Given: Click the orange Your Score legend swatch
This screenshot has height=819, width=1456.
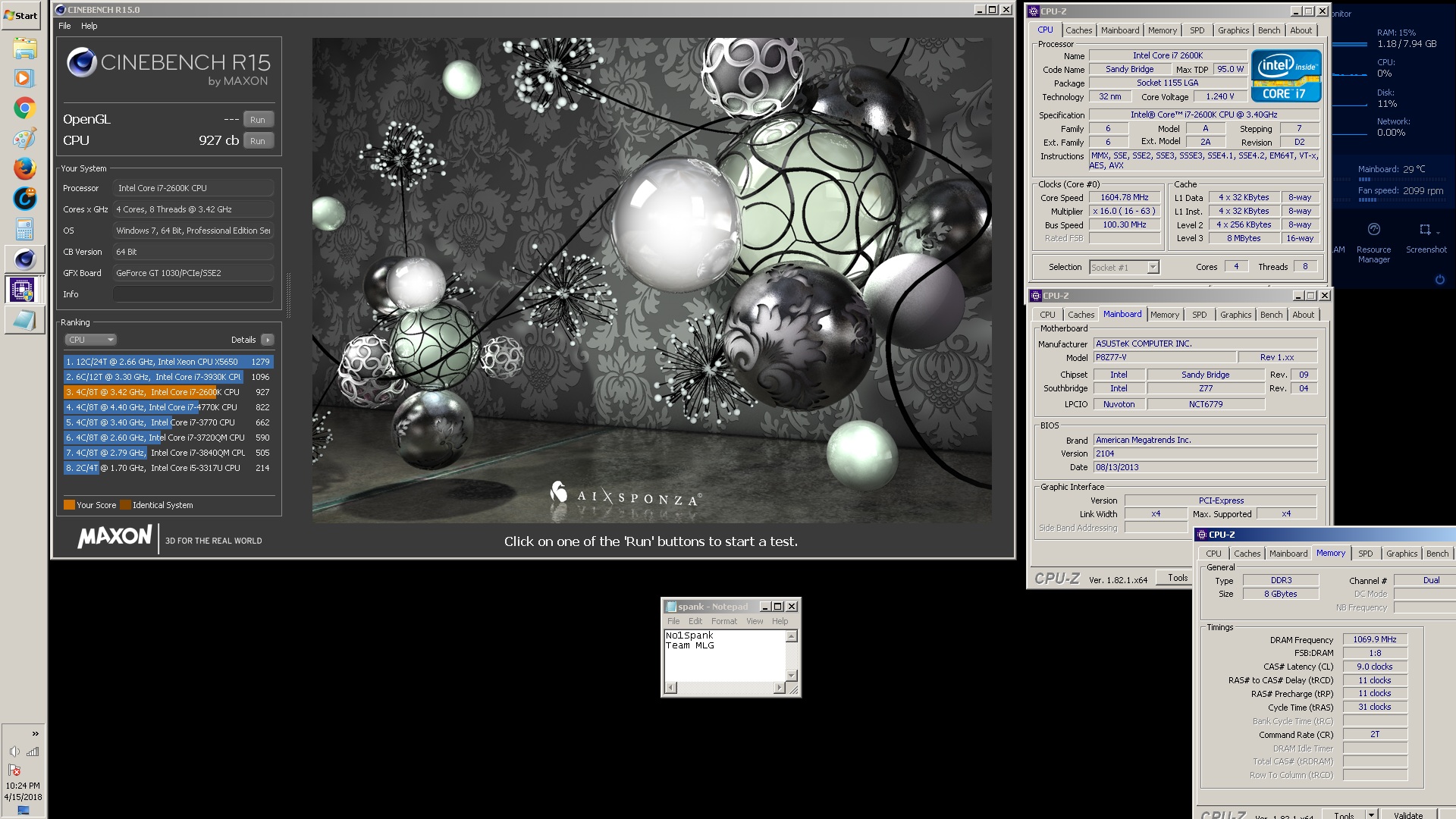Looking at the screenshot, I should click(x=69, y=505).
